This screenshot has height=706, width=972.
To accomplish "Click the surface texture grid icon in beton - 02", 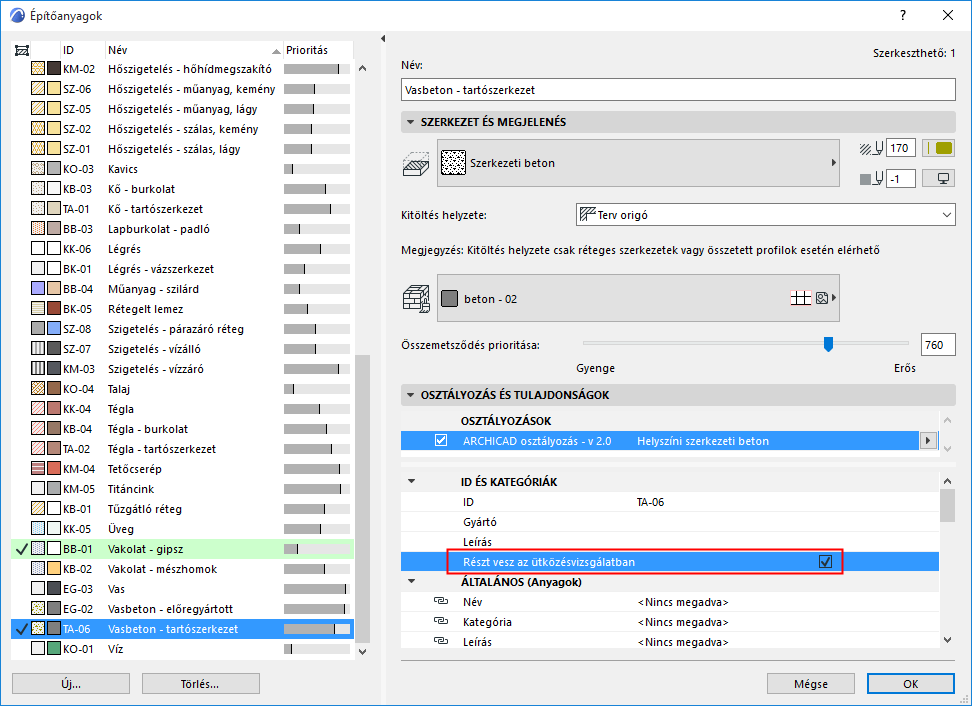I will (x=800, y=298).
